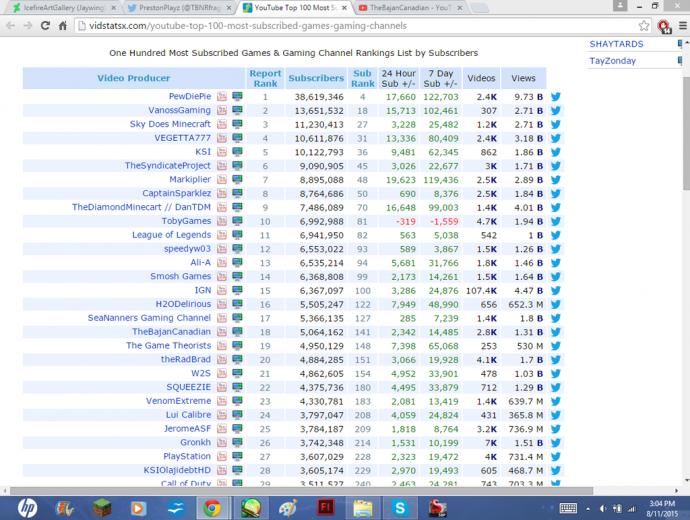The image size is (690, 520).
Task: Open the PewDiePie channel link
Action: 190,96
